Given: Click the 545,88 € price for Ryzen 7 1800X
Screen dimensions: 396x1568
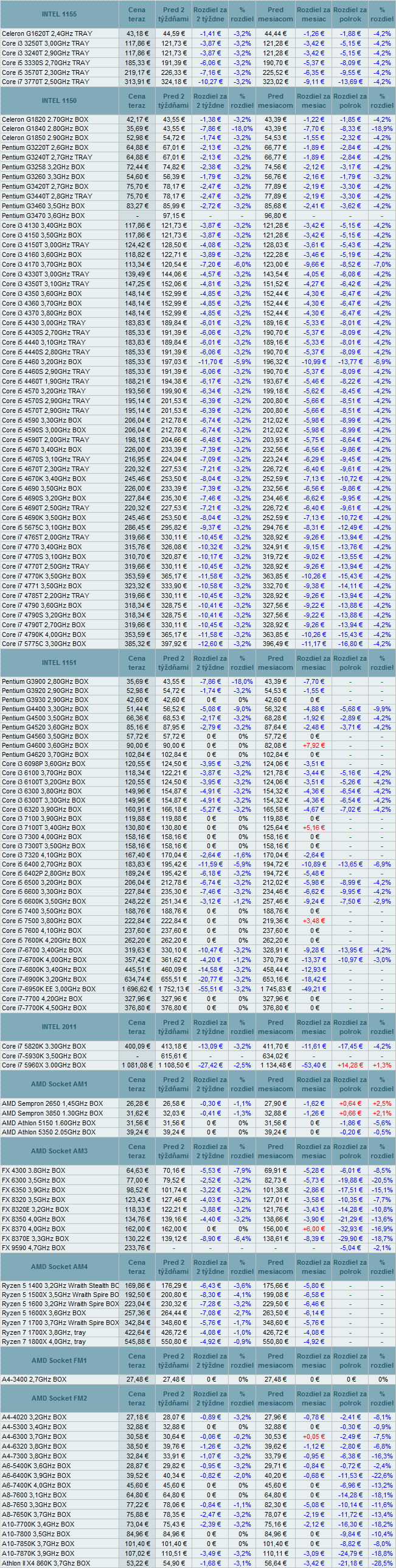Looking at the screenshot, I should coord(137,1341).
